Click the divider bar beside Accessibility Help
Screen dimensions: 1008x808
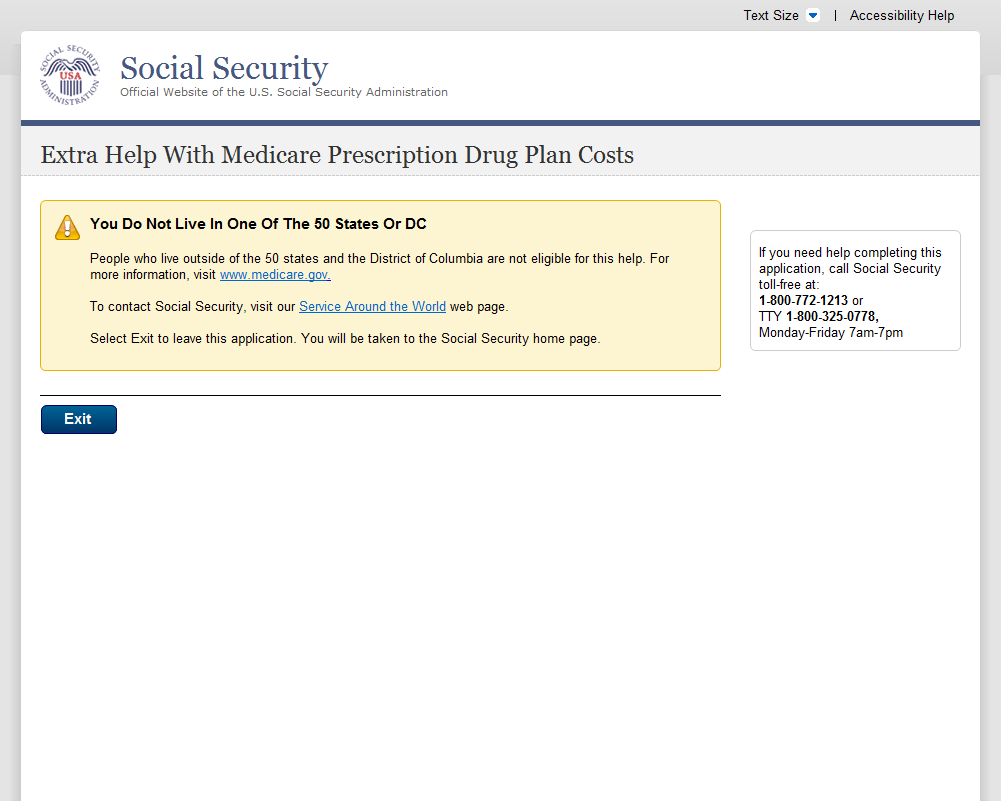(835, 16)
